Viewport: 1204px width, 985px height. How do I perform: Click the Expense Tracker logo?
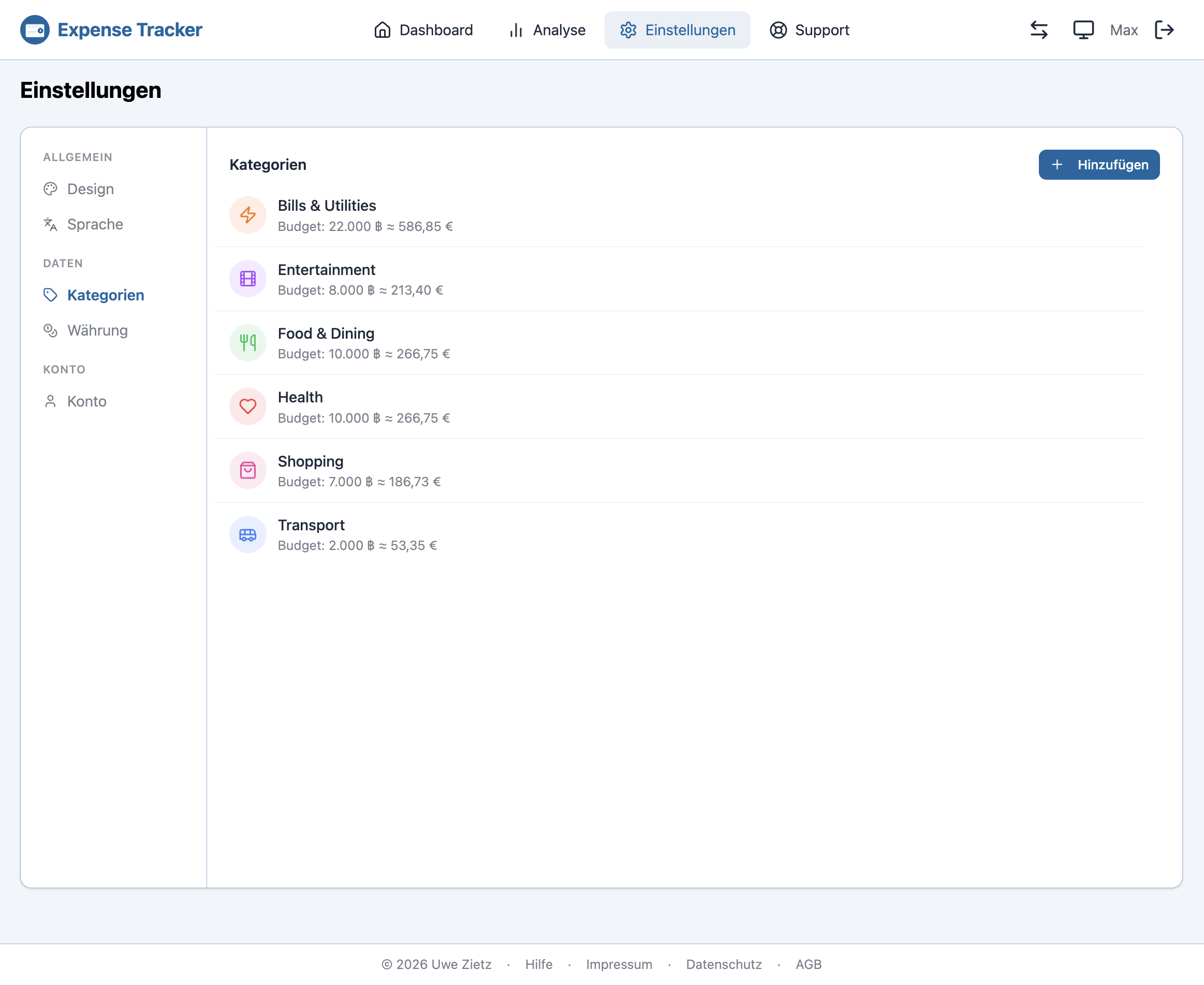tap(111, 30)
